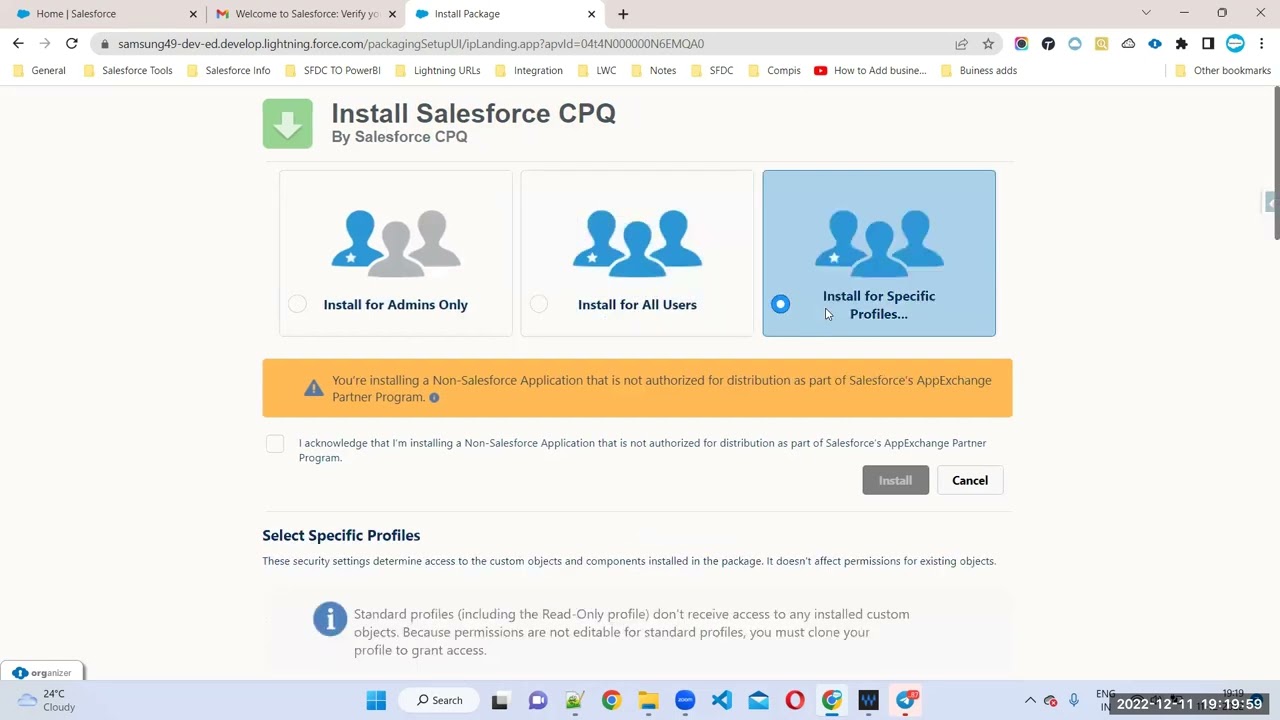The width and height of the screenshot is (1280, 720).
Task: Click the blue info circle beside the standard profiles note
Action: (330, 619)
